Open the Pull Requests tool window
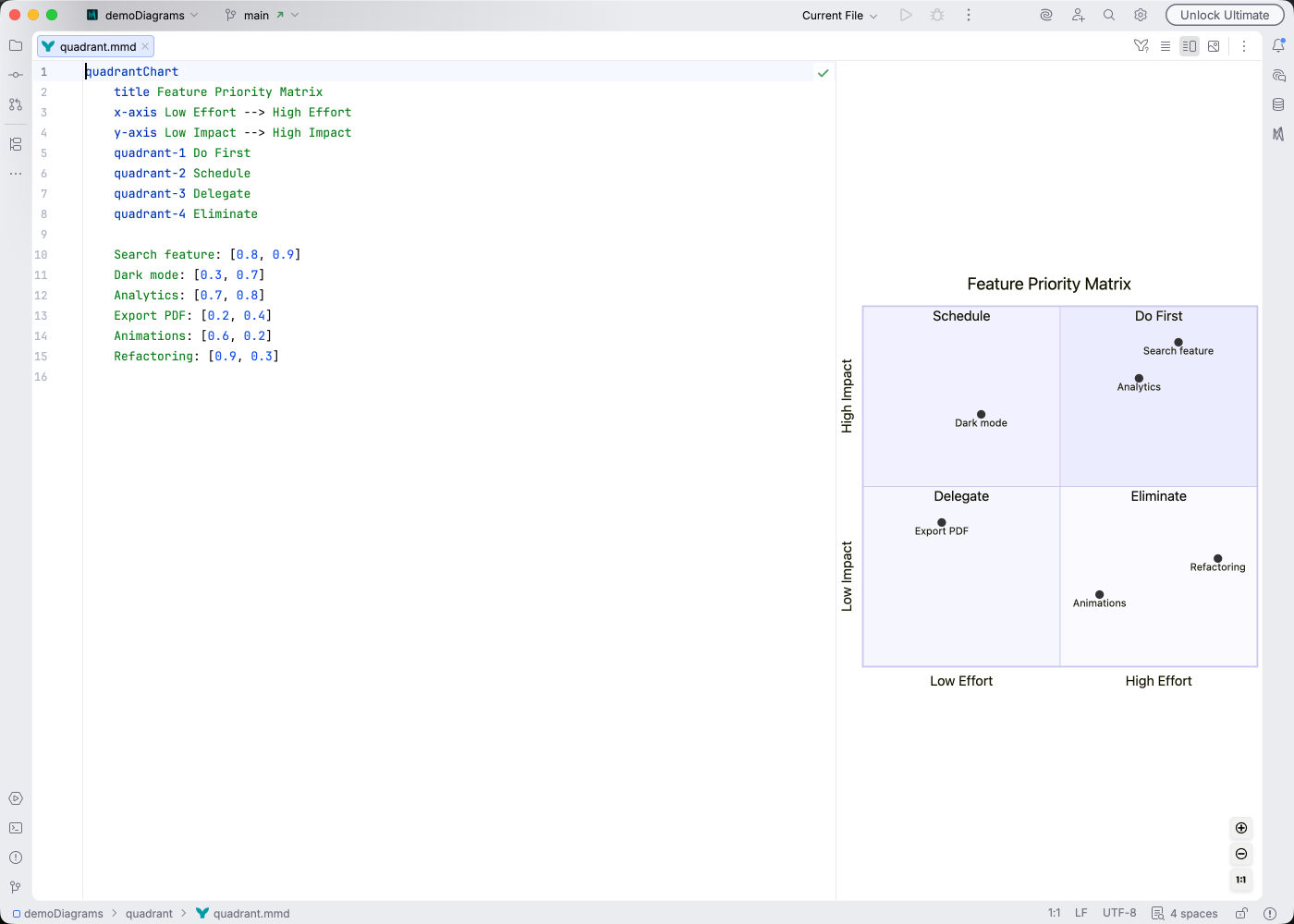 15,104
